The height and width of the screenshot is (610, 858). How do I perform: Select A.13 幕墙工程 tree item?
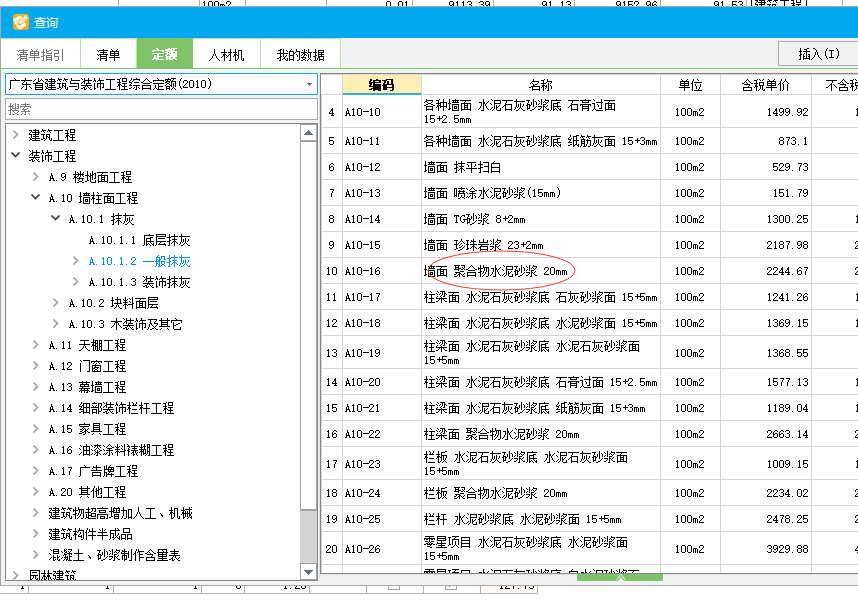point(87,387)
